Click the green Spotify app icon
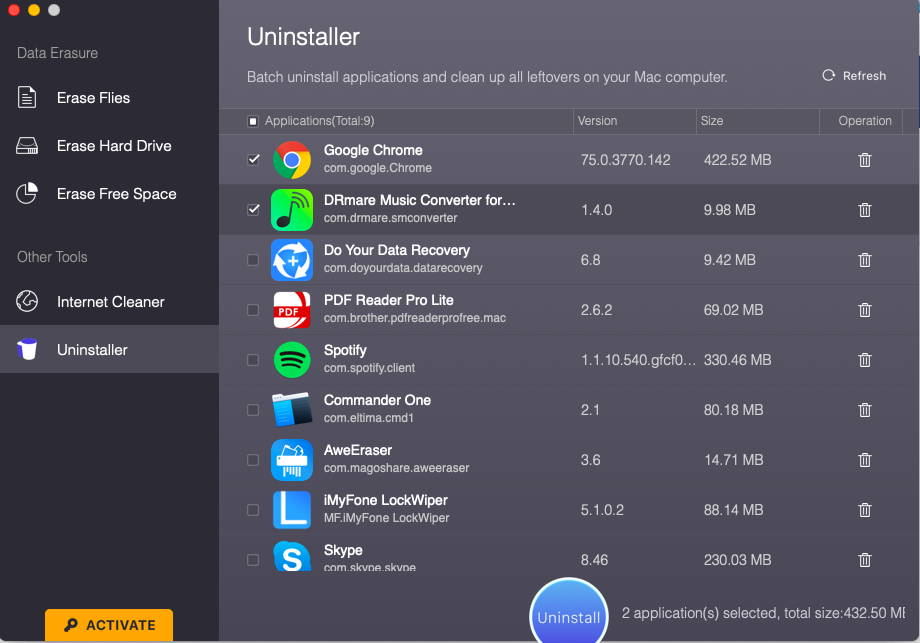 coord(292,360)
